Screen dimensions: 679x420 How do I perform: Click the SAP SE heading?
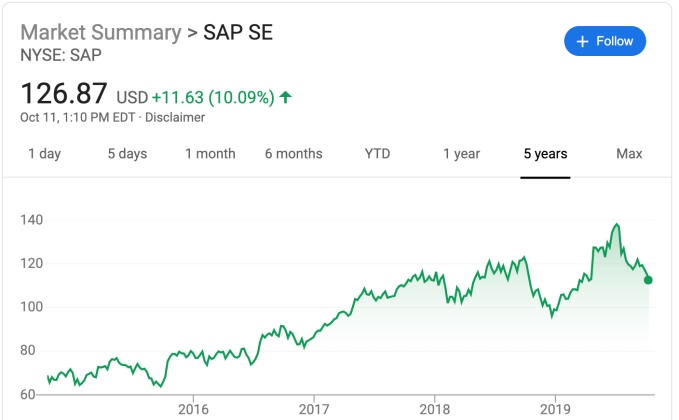point(238,31)
